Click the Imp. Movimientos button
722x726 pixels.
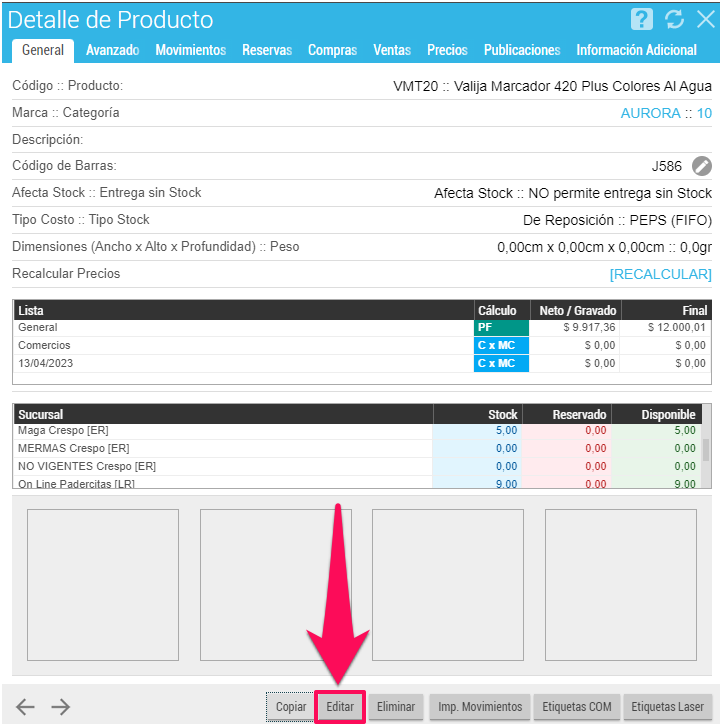[480, 707]
